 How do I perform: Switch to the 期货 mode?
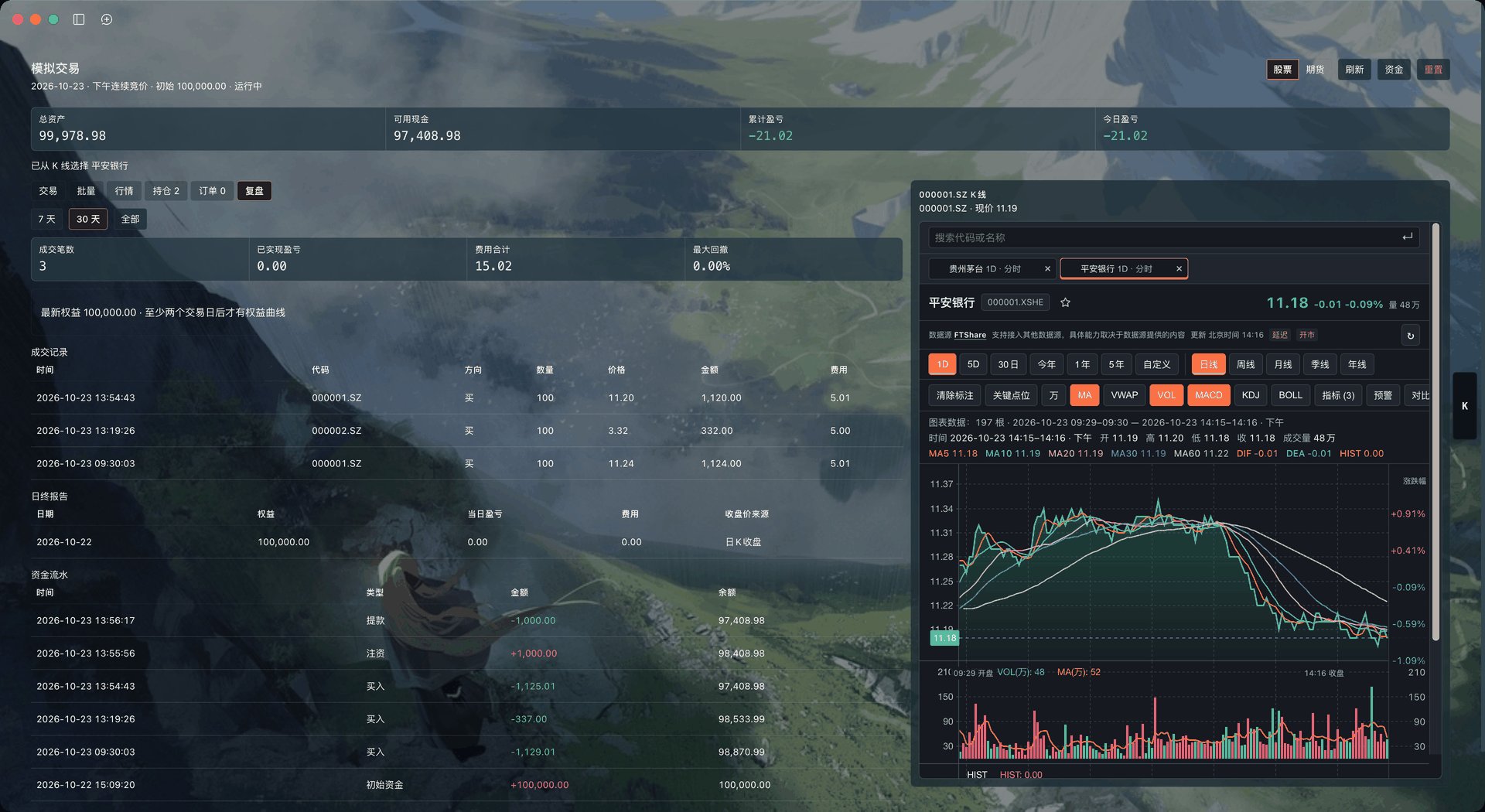1315,70
